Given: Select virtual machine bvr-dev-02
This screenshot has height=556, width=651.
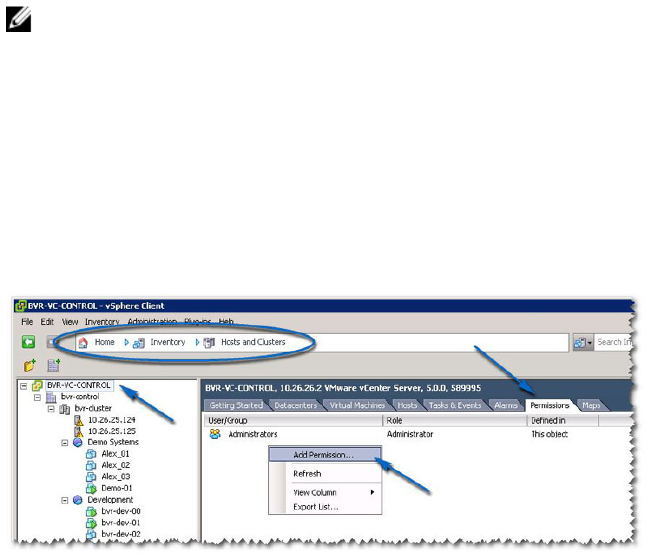Looking at the screenshot, I should coord(121,534).
